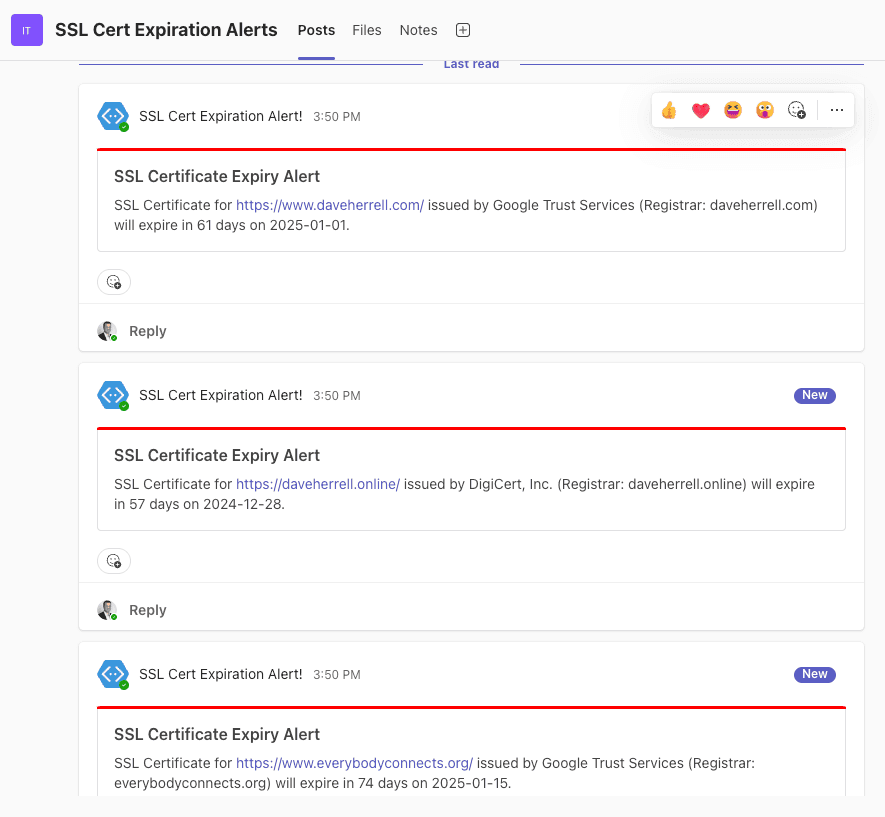
Task: Switch to the Notes tab
Action: point(418,30)
